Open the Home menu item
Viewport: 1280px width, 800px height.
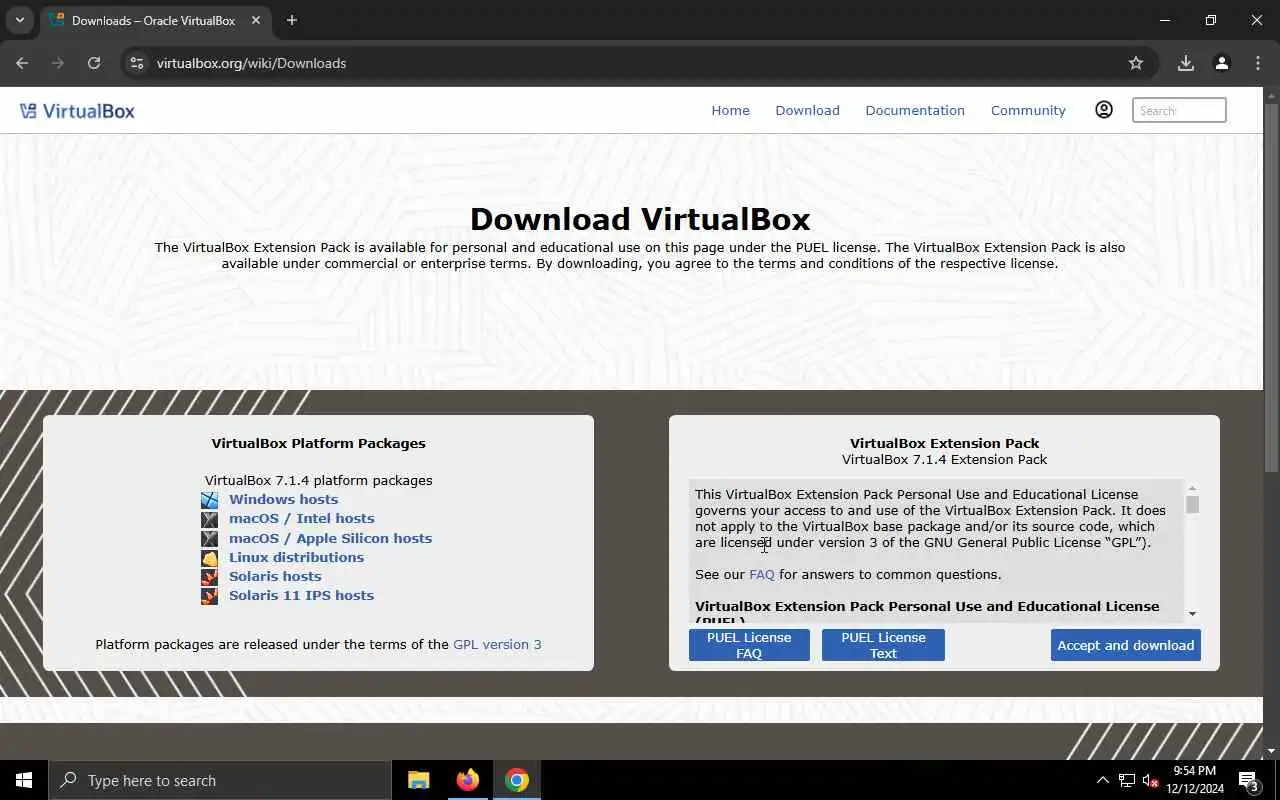(730, 110)
